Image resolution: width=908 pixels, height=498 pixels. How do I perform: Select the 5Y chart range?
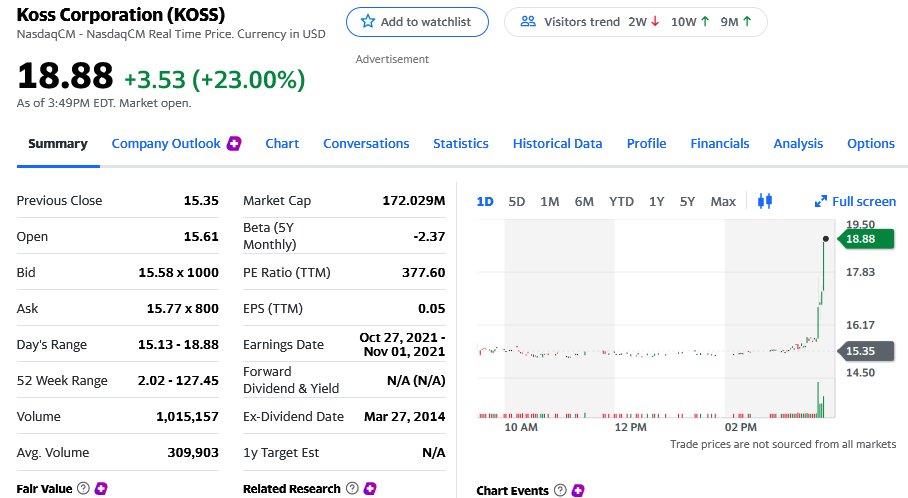click(687, 202)
